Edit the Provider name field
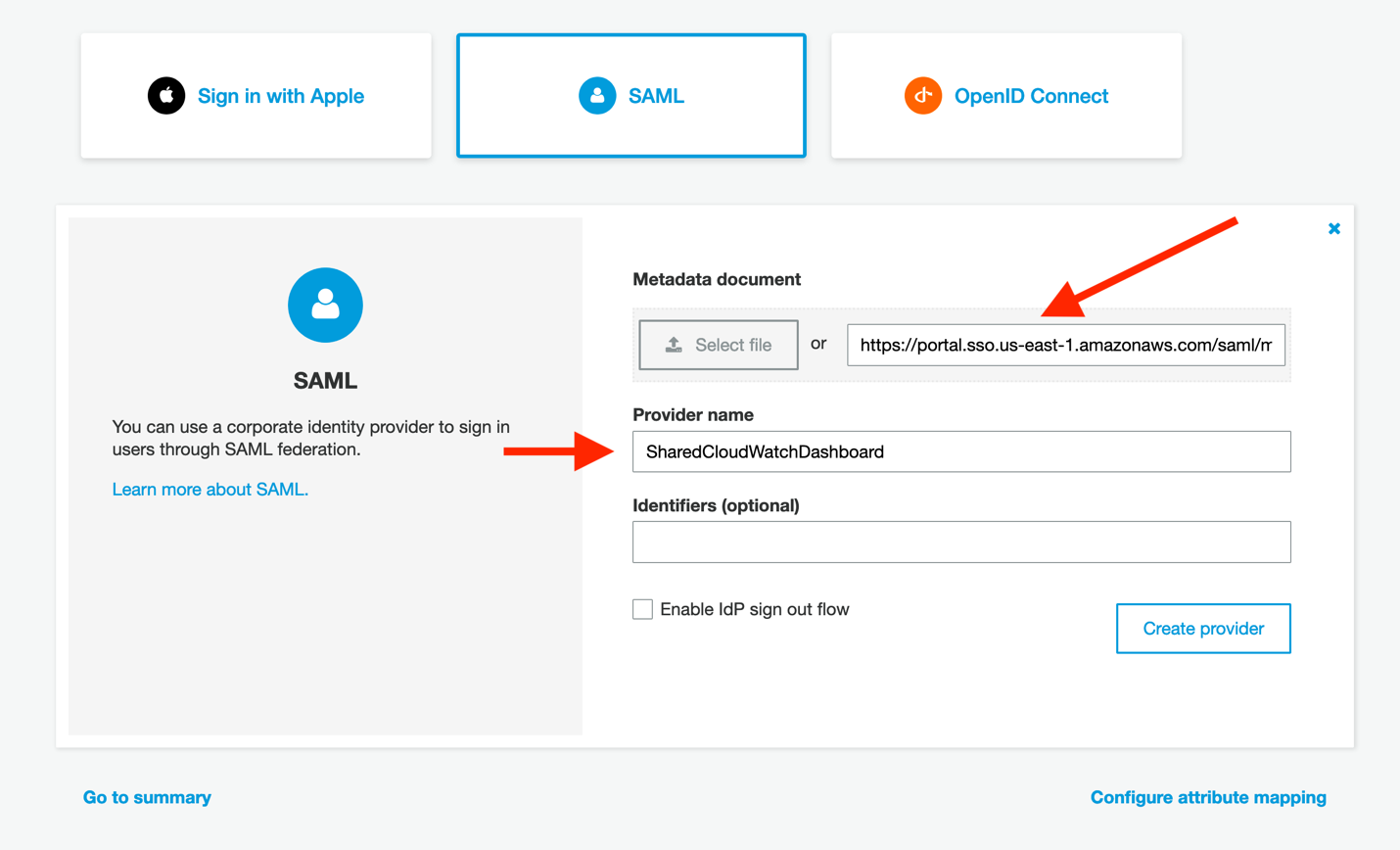 tap(961, 451)
